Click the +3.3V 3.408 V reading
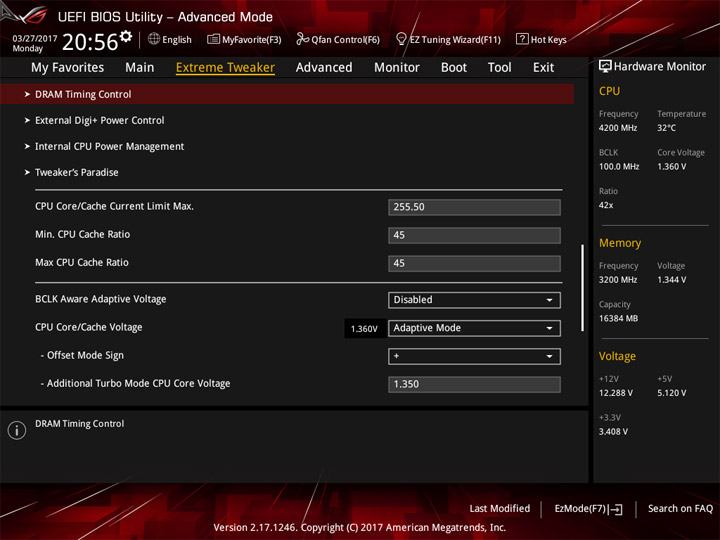 coord(613,432)
